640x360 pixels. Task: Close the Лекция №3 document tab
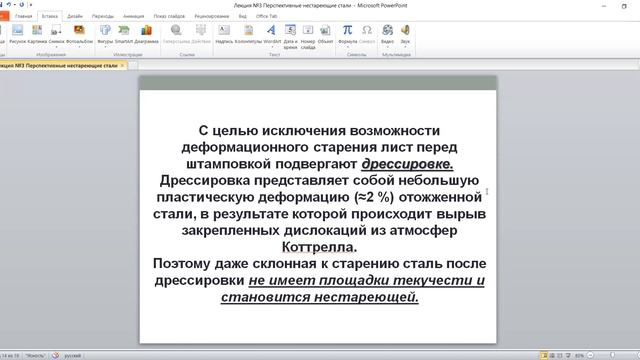pyautogui.click(x=122, y=65)
